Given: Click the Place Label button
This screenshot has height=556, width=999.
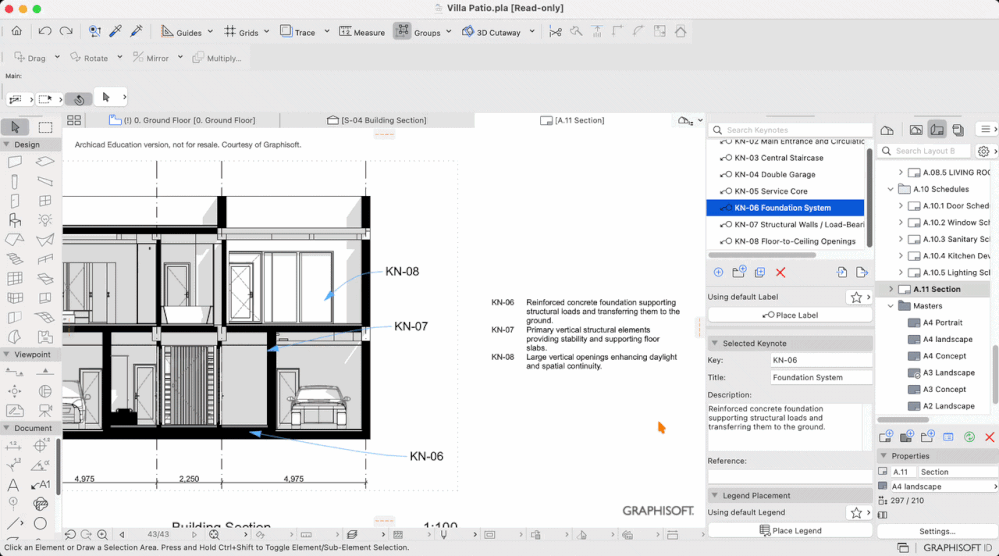Looking at the screenshot, I should pos(790,315).
